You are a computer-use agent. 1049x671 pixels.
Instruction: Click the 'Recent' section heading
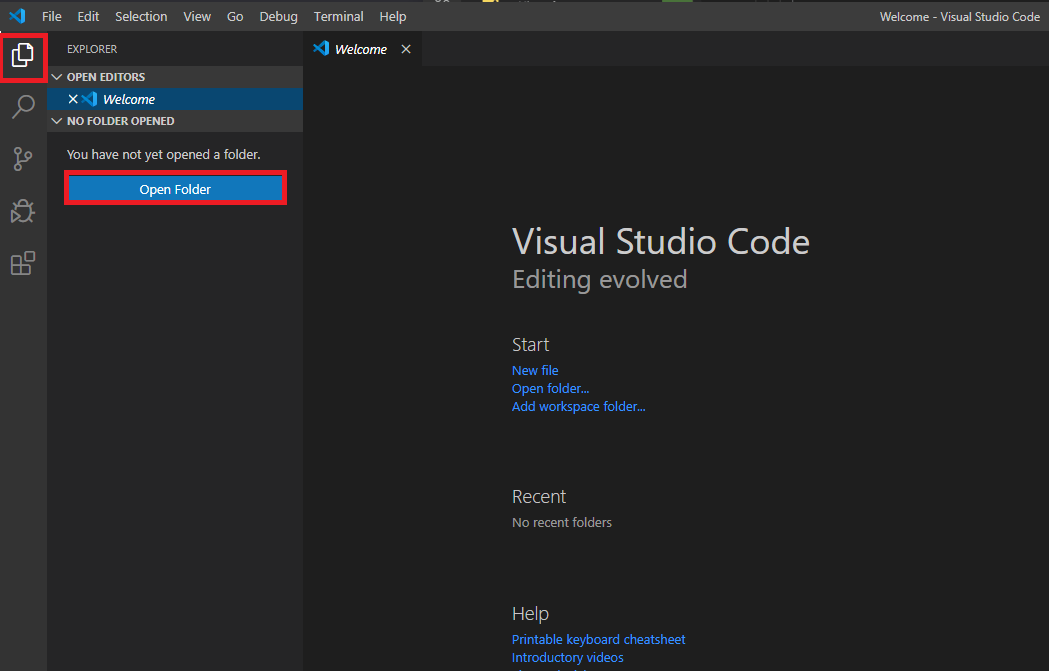[x=539, y=496]
